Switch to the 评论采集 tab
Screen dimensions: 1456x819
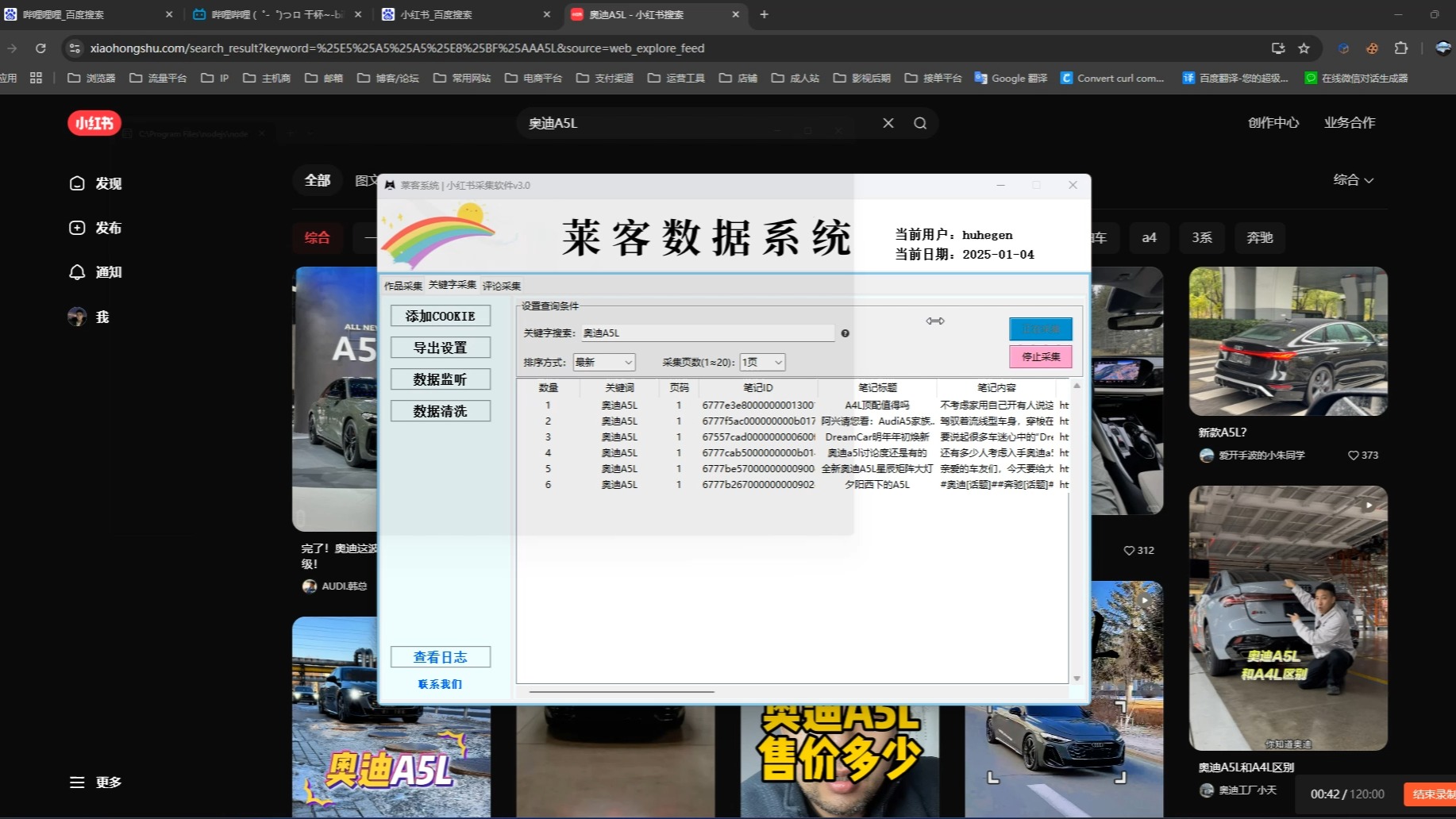tap(502, 286)
